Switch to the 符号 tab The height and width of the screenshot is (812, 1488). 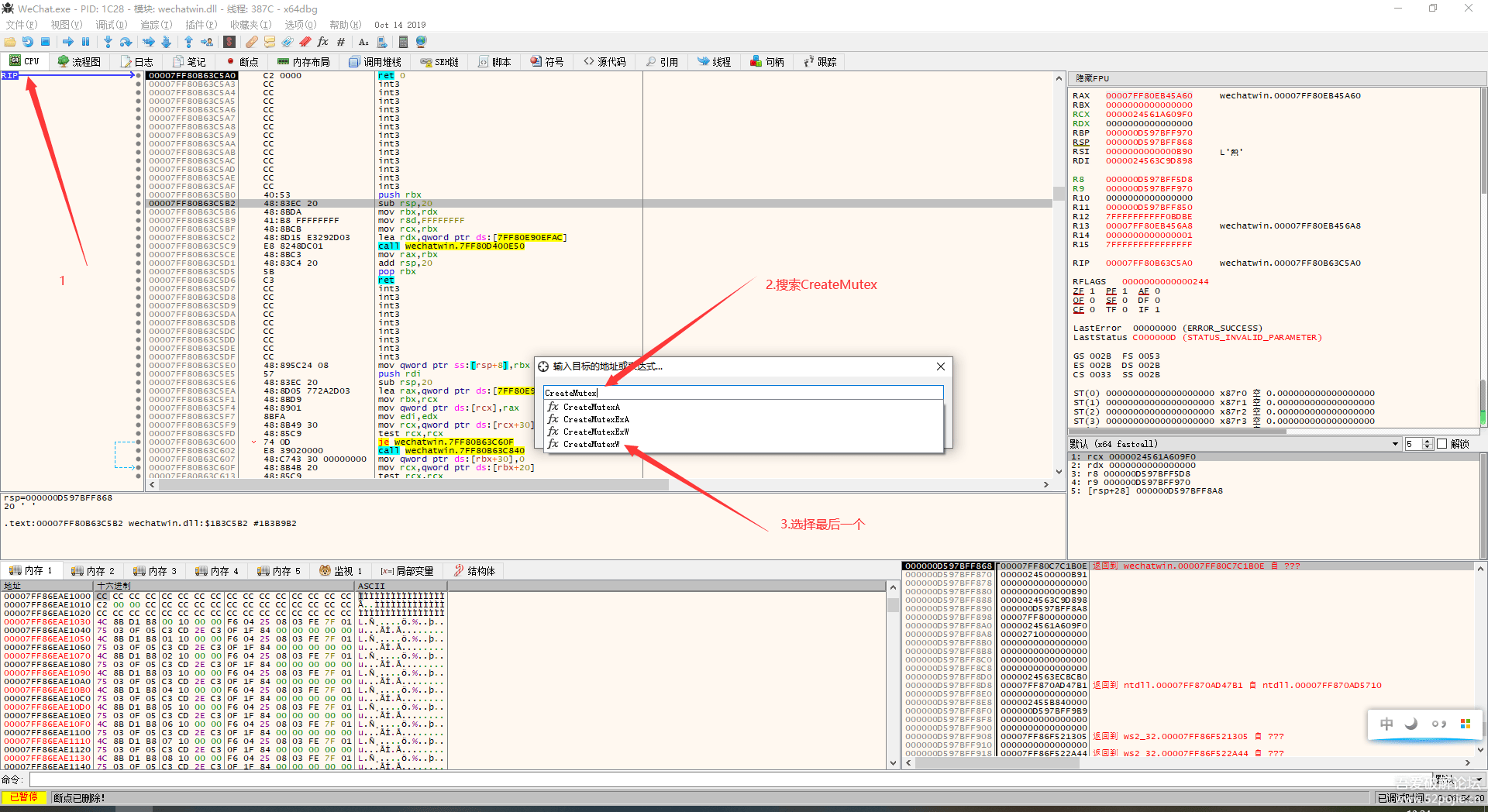click(547, 62)
